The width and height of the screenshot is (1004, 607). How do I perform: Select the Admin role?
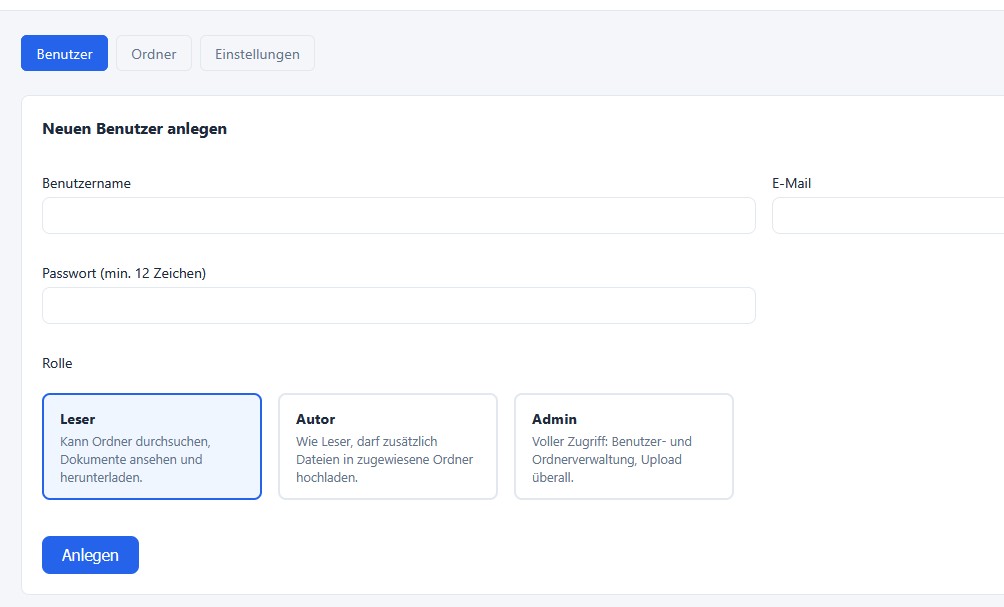tap(624, 445)
